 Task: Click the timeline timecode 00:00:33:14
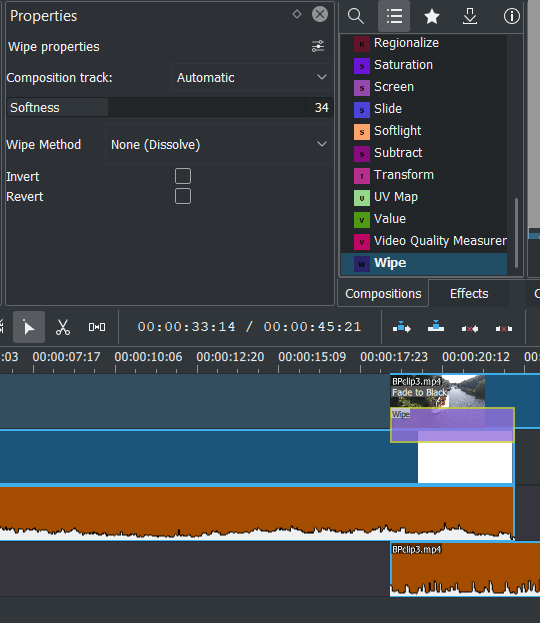tap(186, 327)
